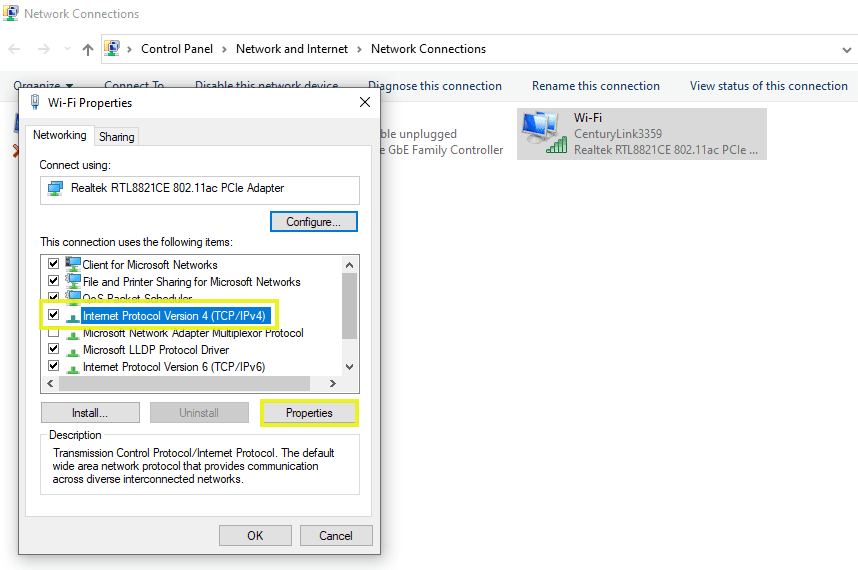
Task: Click the Realtek adapter icon in Connect using field
Action: coord(55,189)
